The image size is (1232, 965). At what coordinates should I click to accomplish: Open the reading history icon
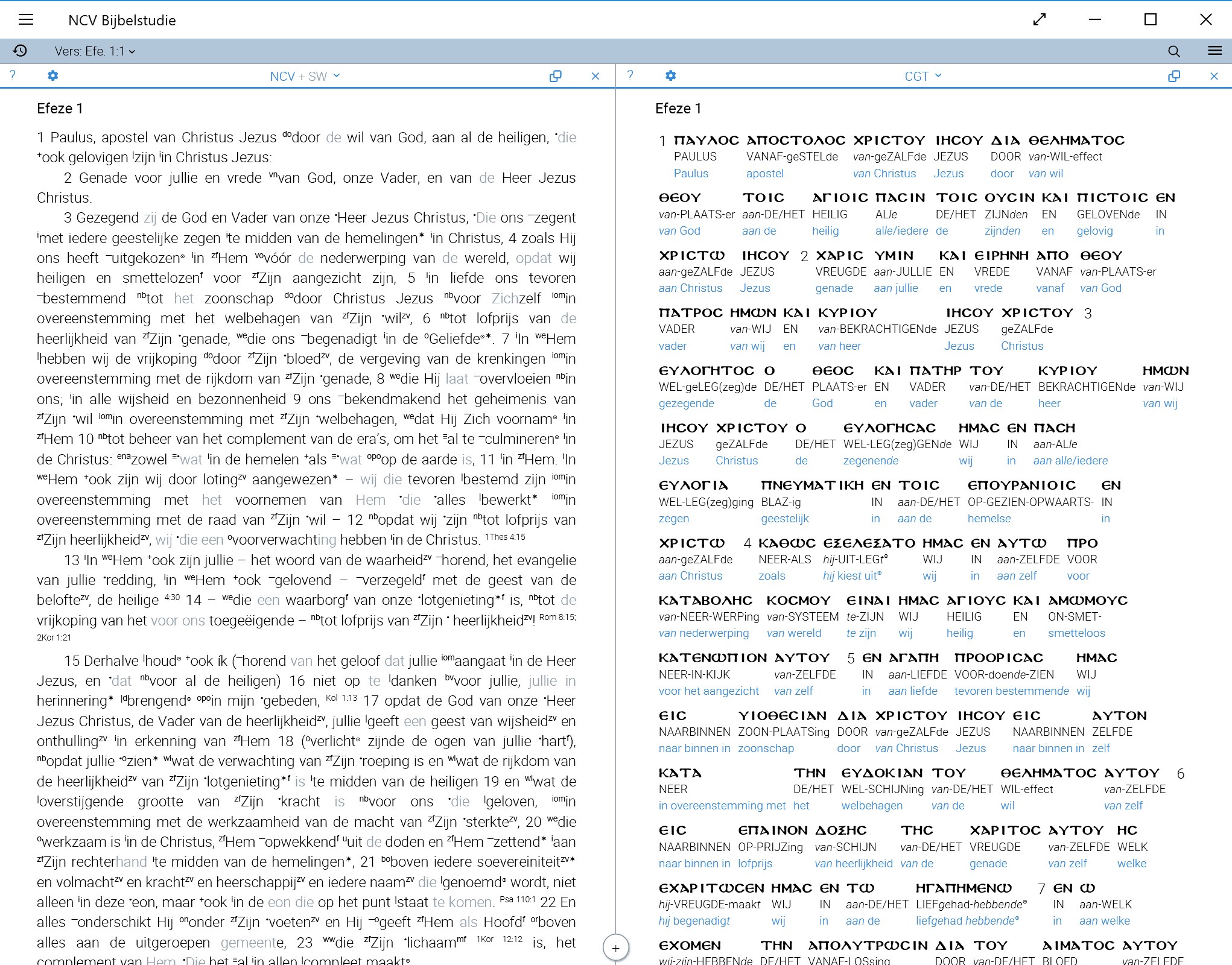[x=20, y=51]
